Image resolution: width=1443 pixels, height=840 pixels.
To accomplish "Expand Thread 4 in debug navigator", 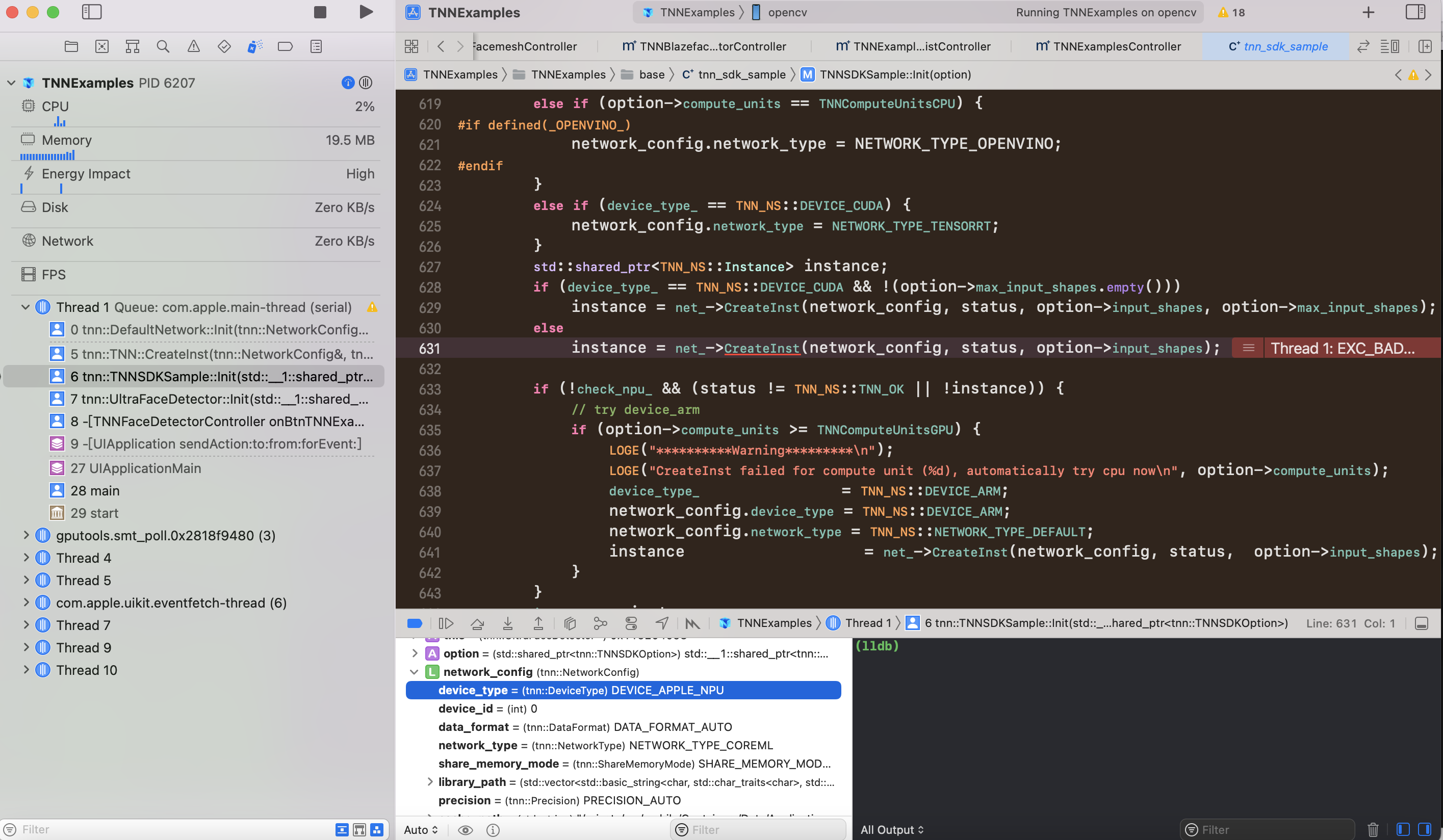I will click(x=27, y=557).
